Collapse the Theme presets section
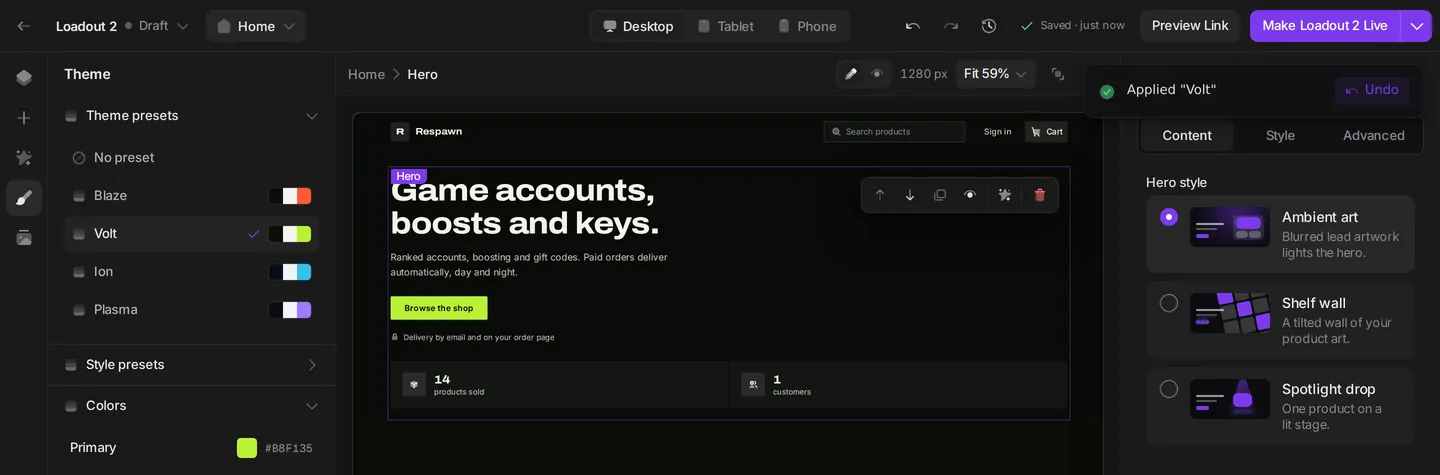1440x475 pixels. pos(312,116)
